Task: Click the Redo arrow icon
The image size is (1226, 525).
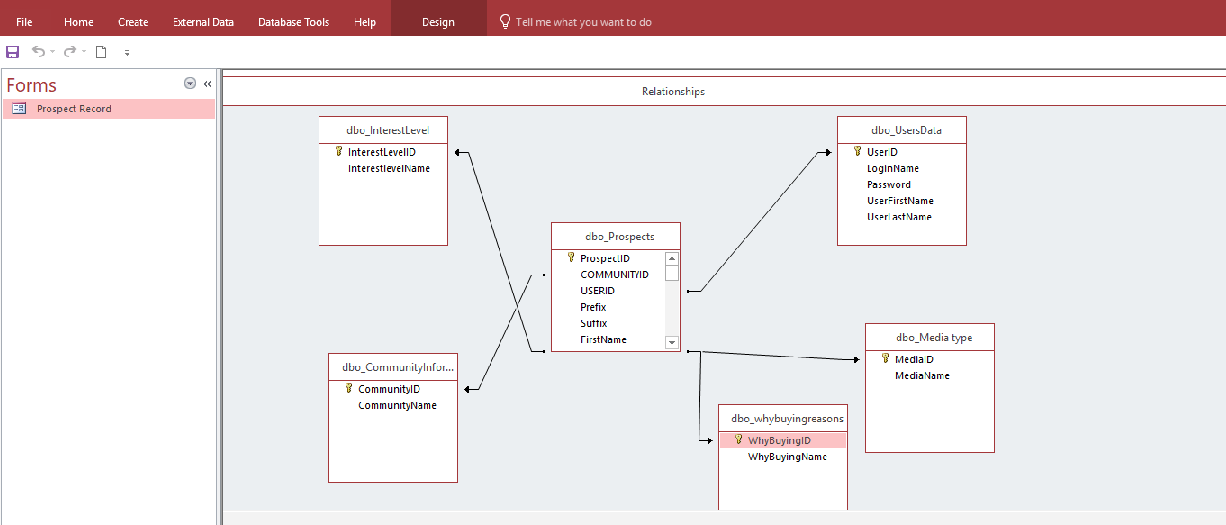Action: tap(70, 52)
